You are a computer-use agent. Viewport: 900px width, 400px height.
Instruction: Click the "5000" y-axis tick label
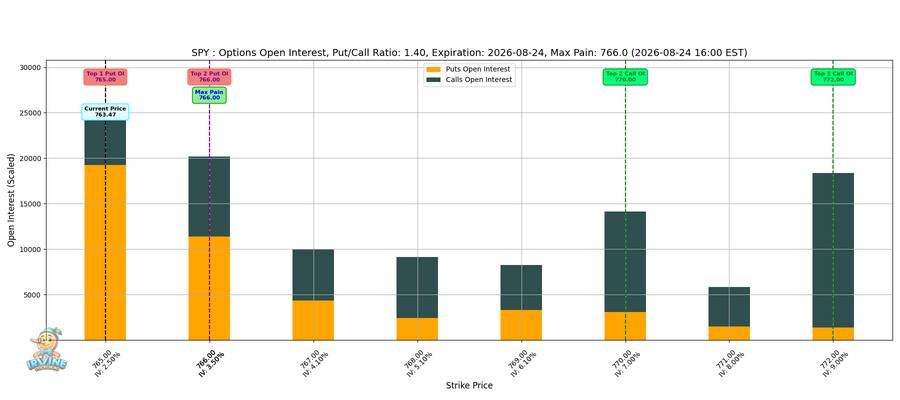33,295
